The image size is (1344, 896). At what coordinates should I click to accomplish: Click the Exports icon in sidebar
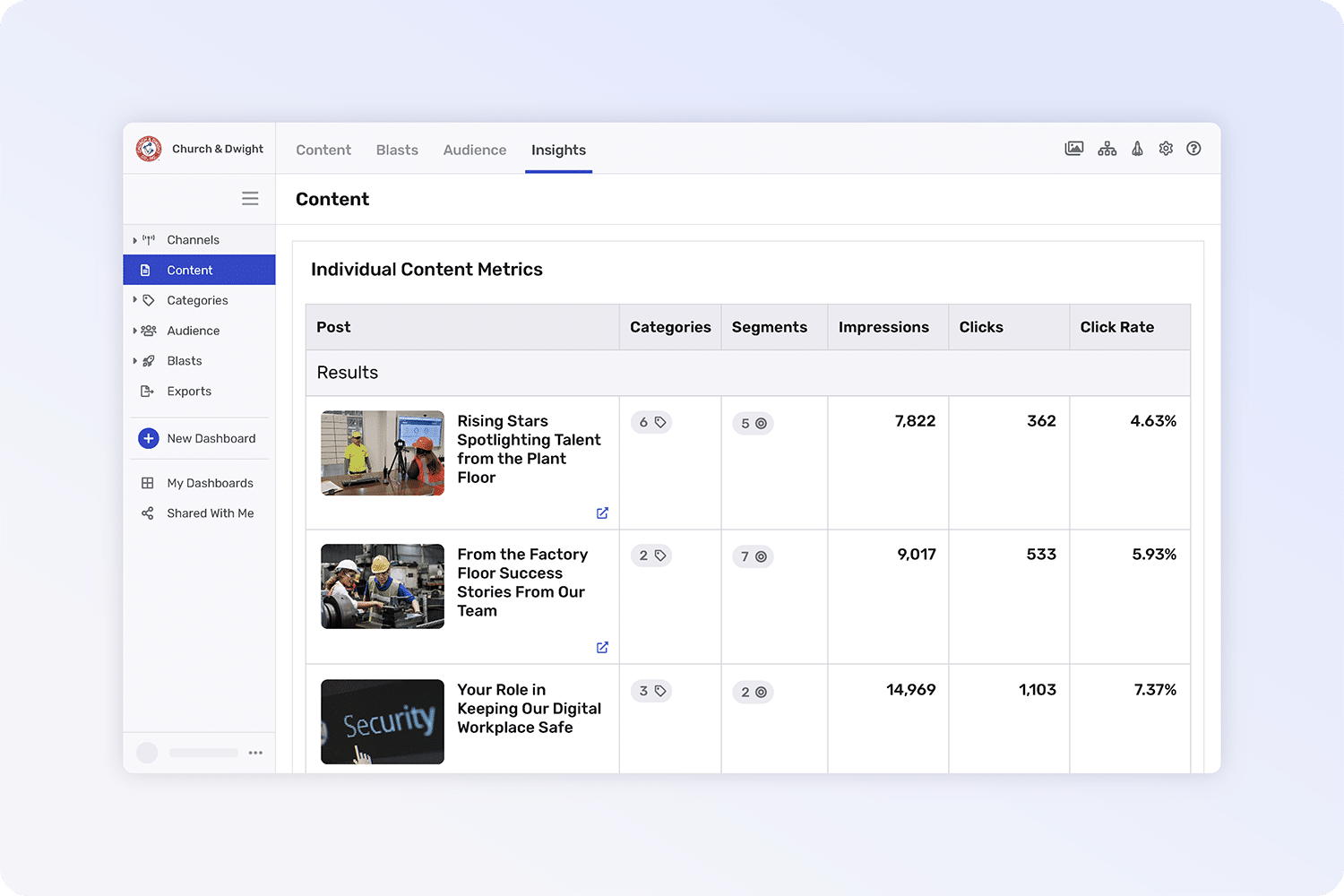148,392
